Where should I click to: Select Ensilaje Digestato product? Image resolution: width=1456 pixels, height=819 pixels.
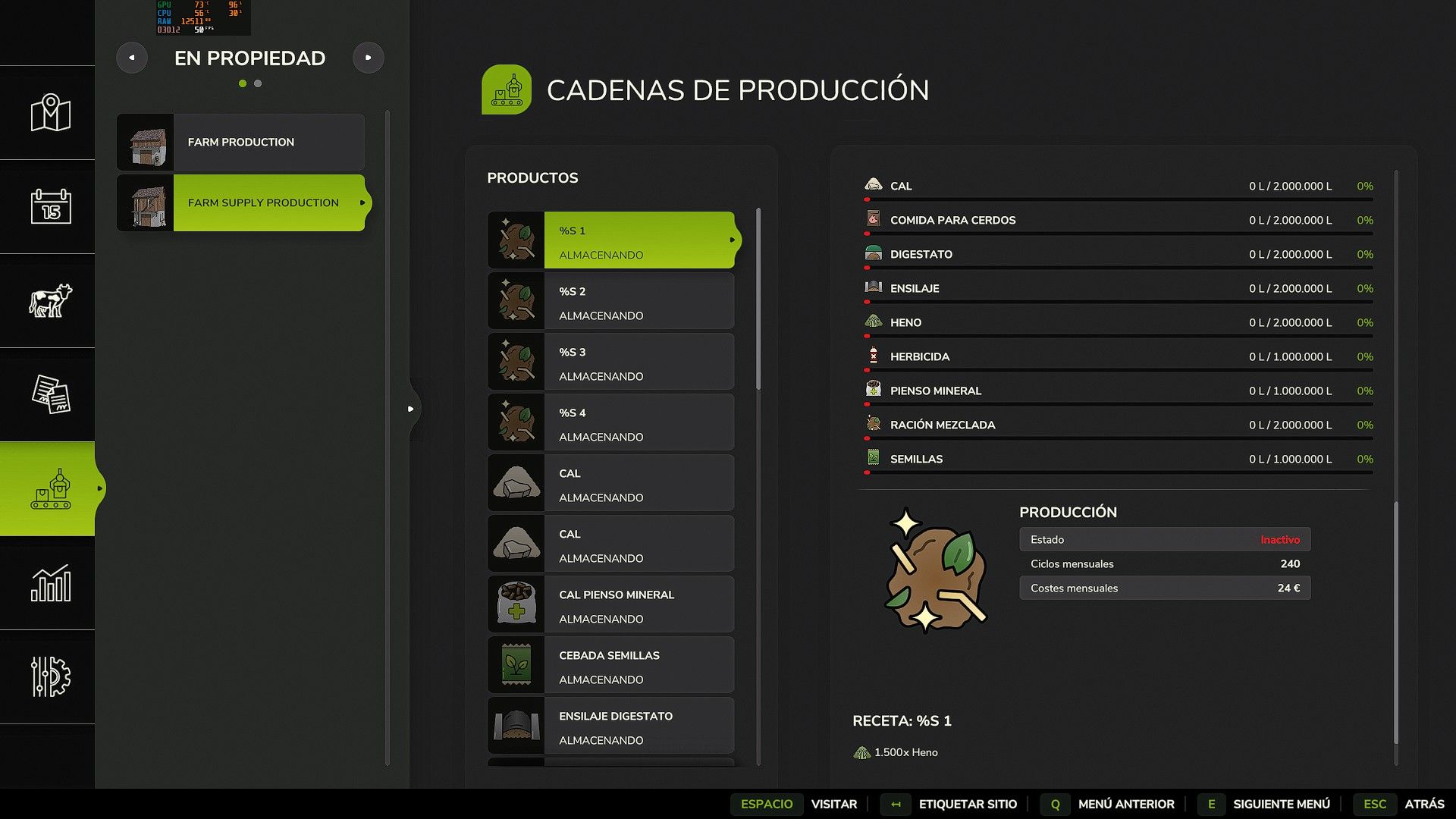click(611, 726)
